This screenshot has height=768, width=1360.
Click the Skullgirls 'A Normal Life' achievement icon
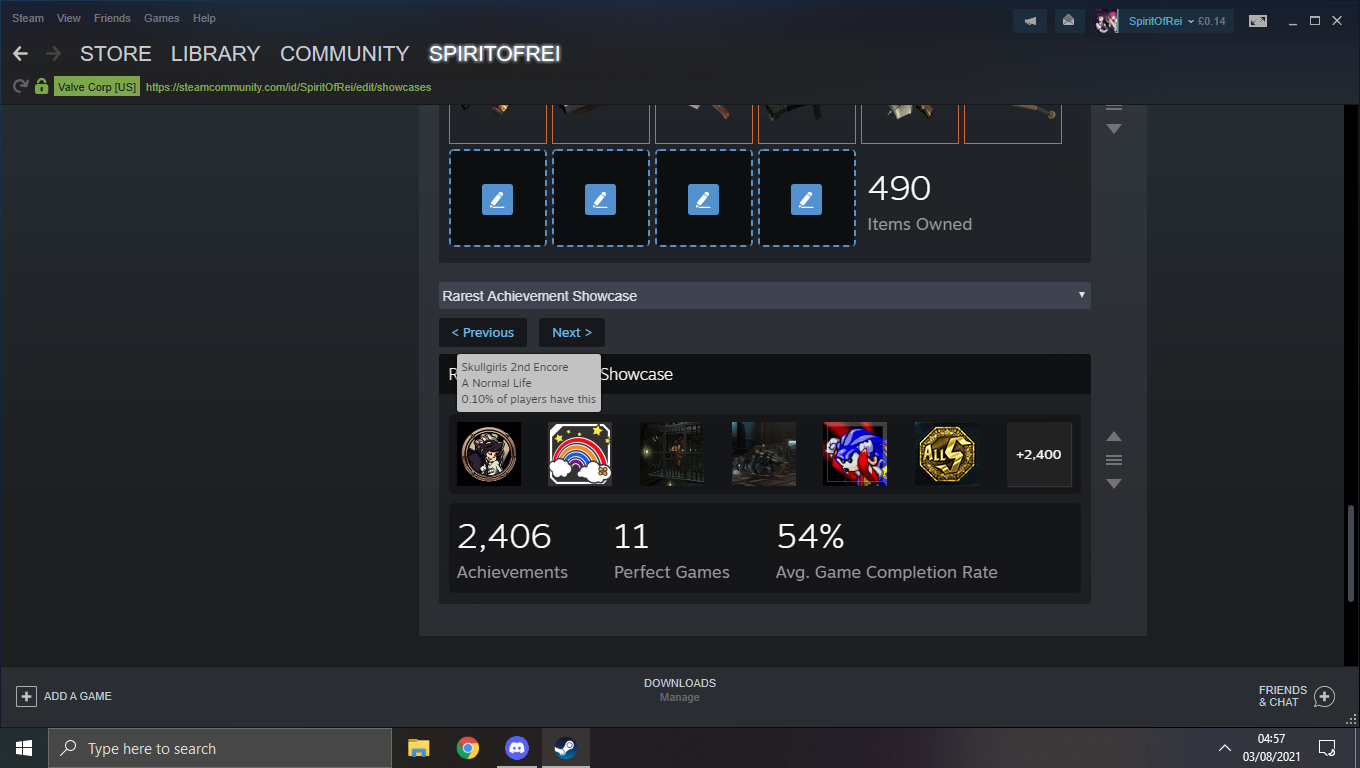pos(488,453)
